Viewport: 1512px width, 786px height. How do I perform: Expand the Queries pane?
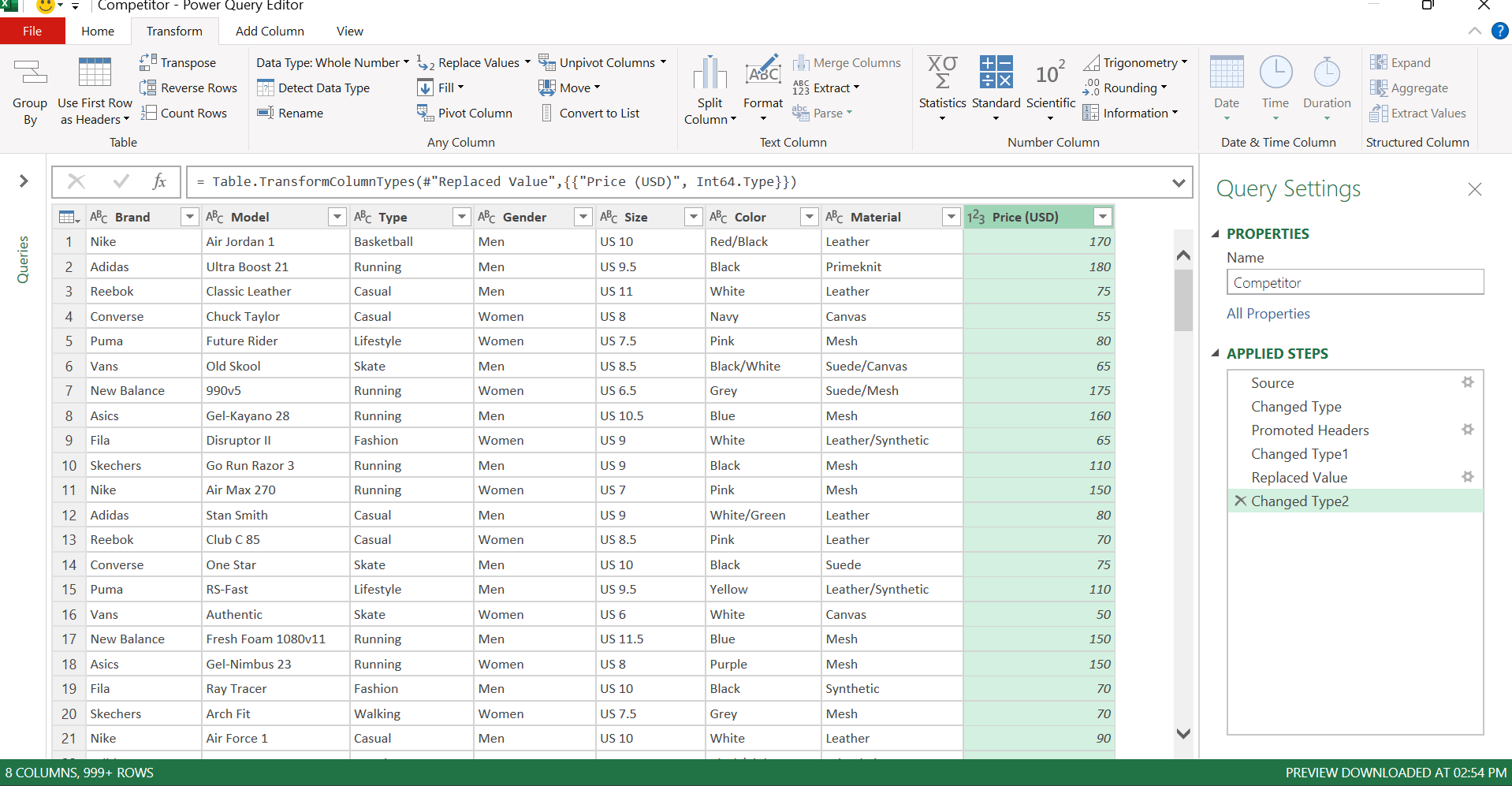(24, 181)
